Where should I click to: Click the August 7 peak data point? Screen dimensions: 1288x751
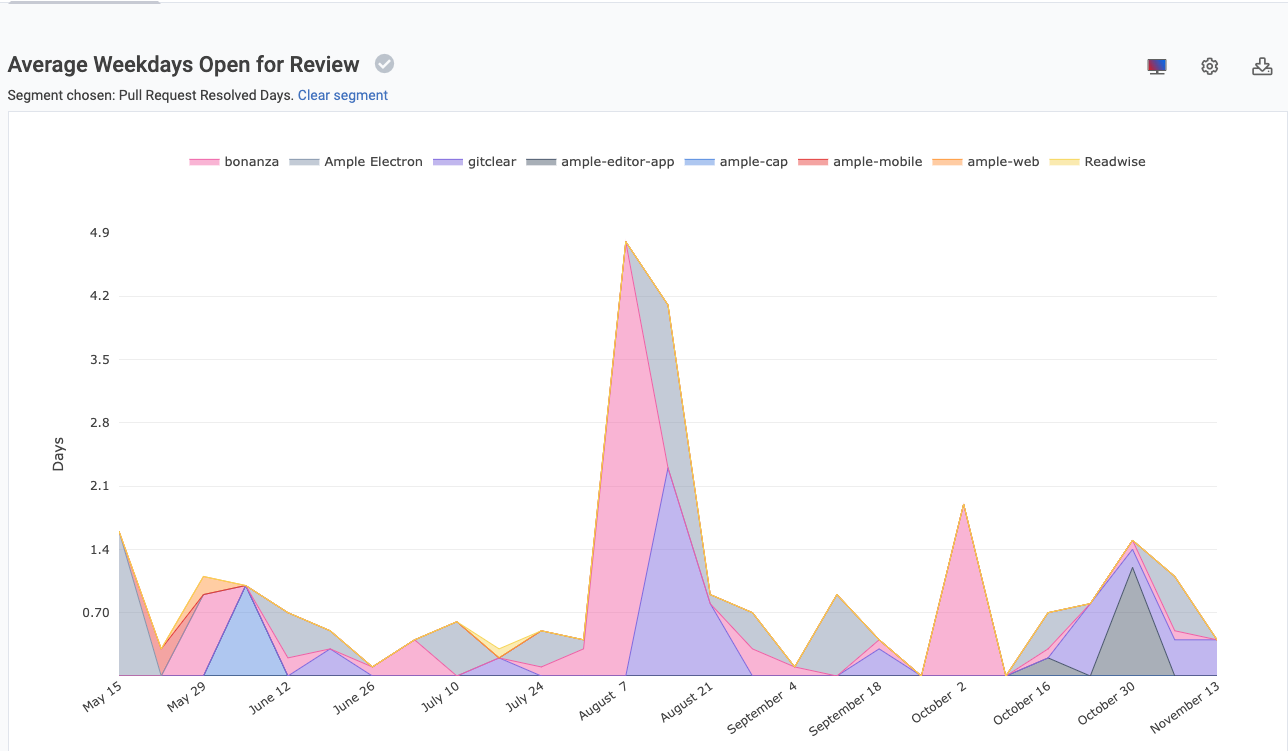625,242
